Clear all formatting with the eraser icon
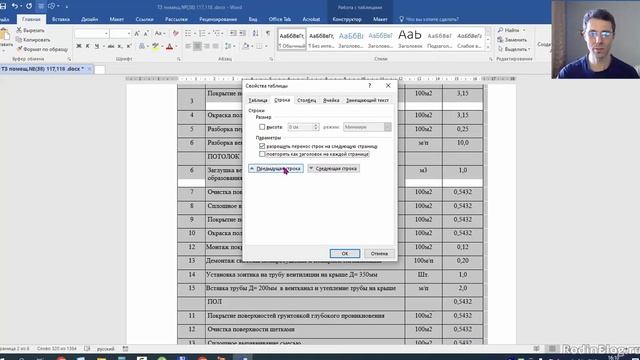This screenshot has width=640, height=360. coord(176,33)
